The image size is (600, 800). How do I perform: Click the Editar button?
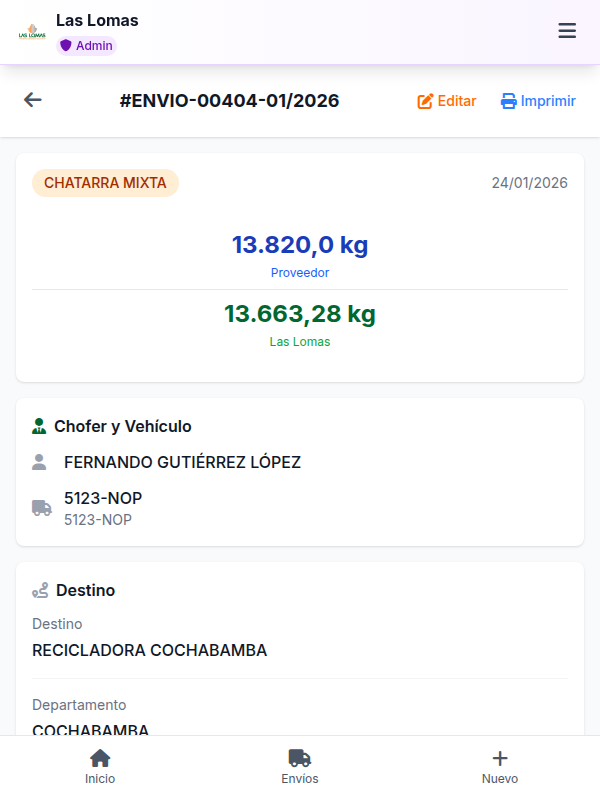point(446,101)
